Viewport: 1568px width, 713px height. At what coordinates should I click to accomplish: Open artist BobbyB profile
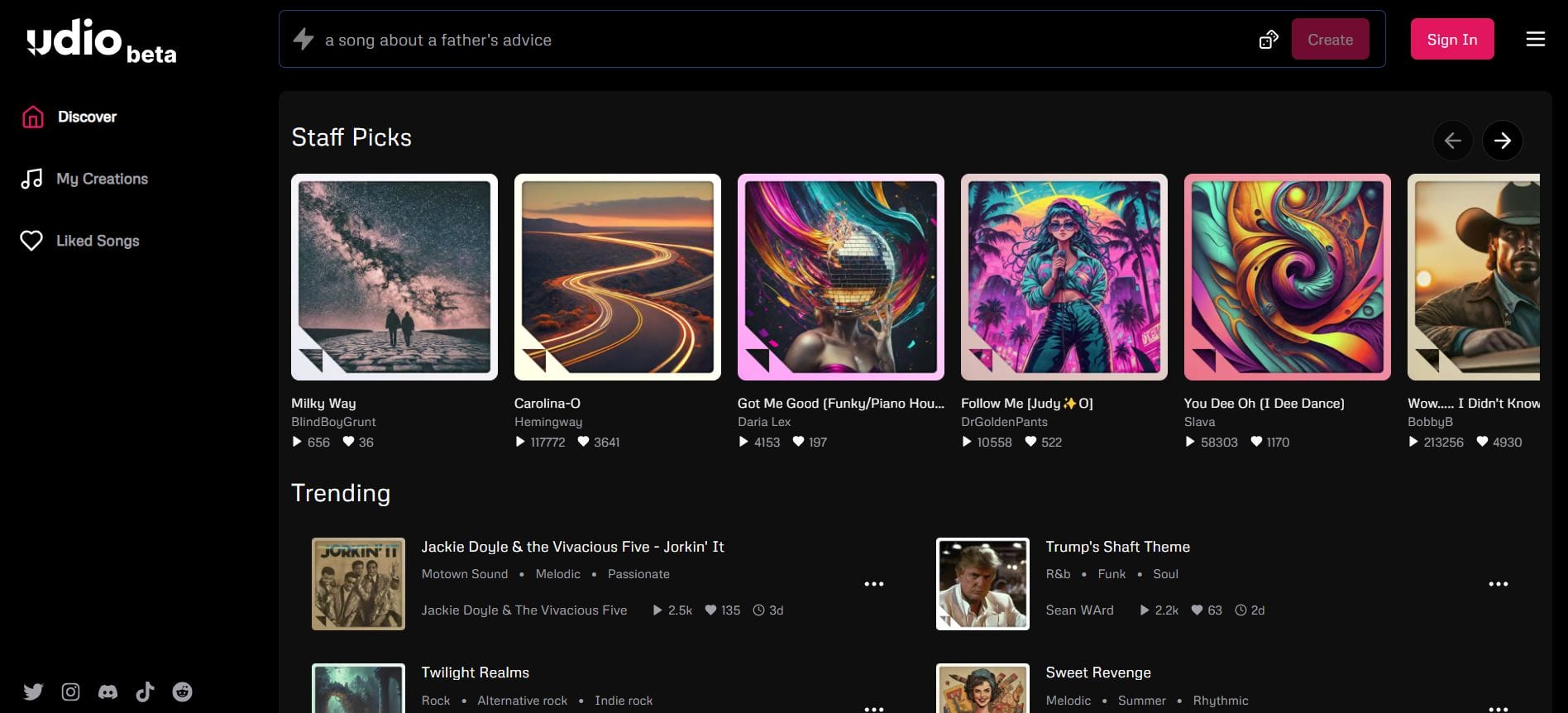click(1430, 422)
